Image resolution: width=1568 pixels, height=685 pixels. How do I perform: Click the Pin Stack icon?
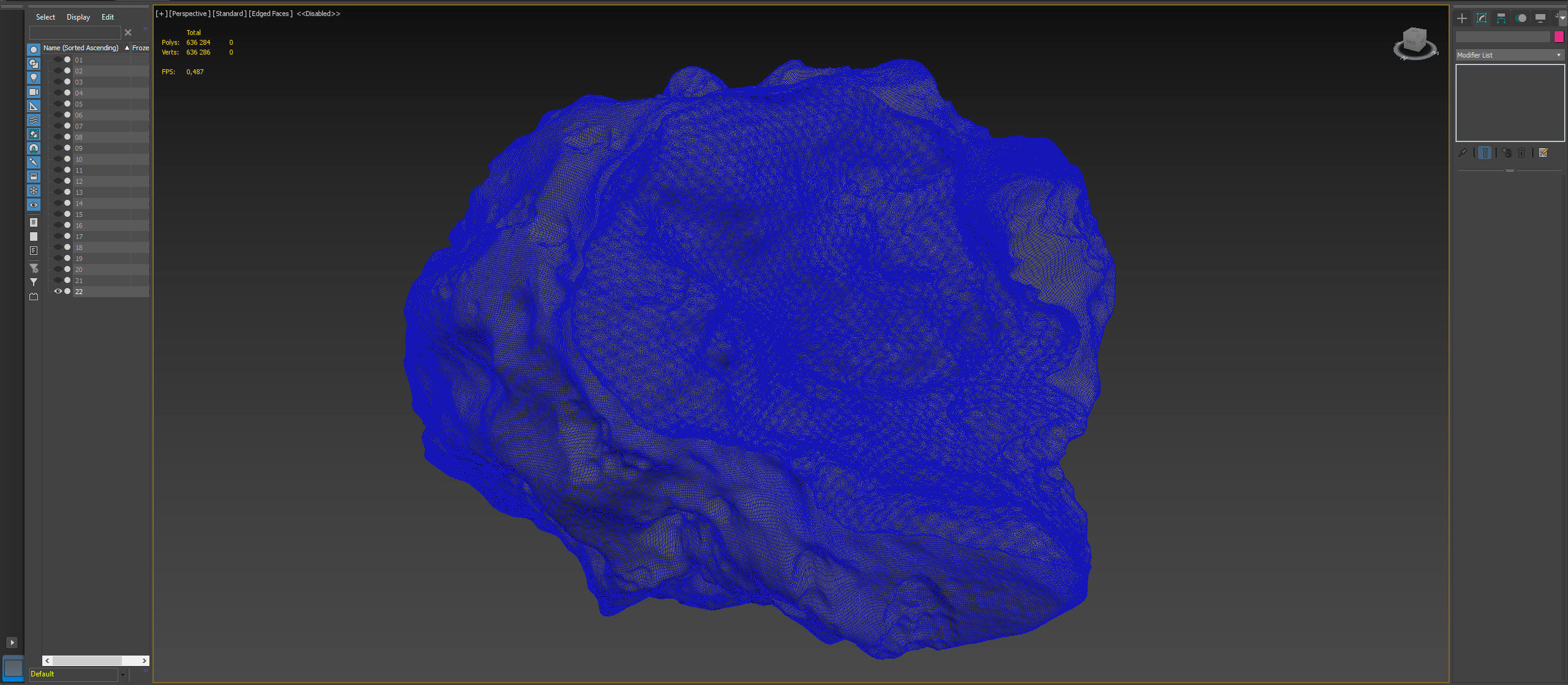[1463, 153]
